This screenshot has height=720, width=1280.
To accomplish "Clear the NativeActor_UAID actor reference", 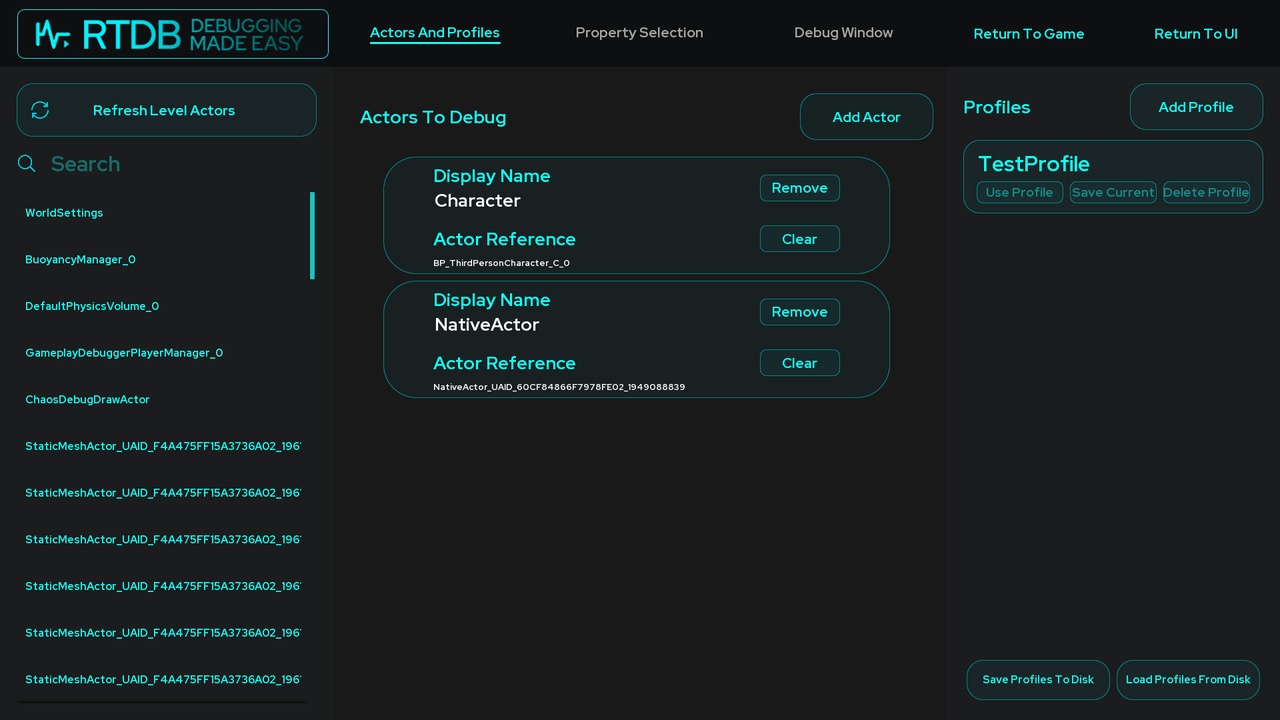I will click(800, 363).
